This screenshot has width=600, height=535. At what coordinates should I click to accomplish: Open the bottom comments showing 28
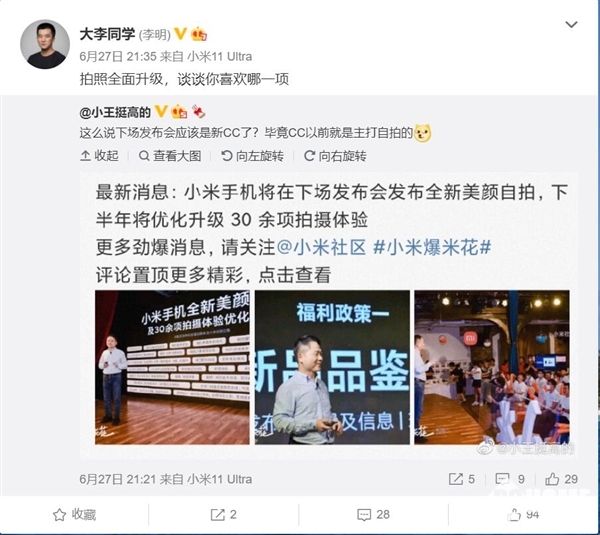[373, 515]
